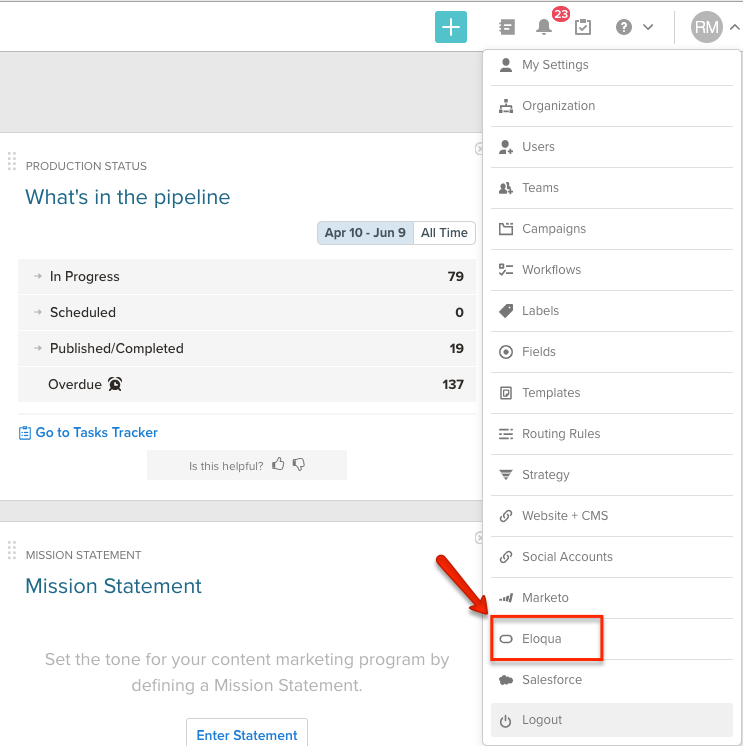Viewport: 743px width, 746px height.
Task: Click the Overdue count 137
Action: pos(453,384)
